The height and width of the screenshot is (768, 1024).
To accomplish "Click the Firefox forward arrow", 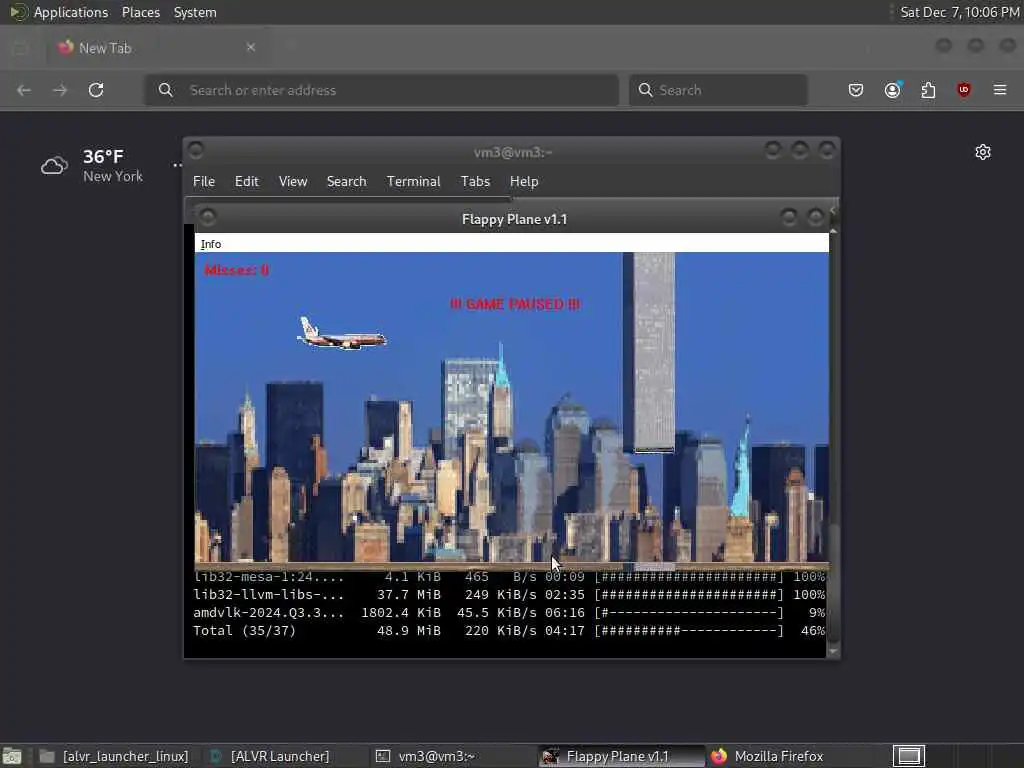I will pyautogui.click(x=60, y=90).
